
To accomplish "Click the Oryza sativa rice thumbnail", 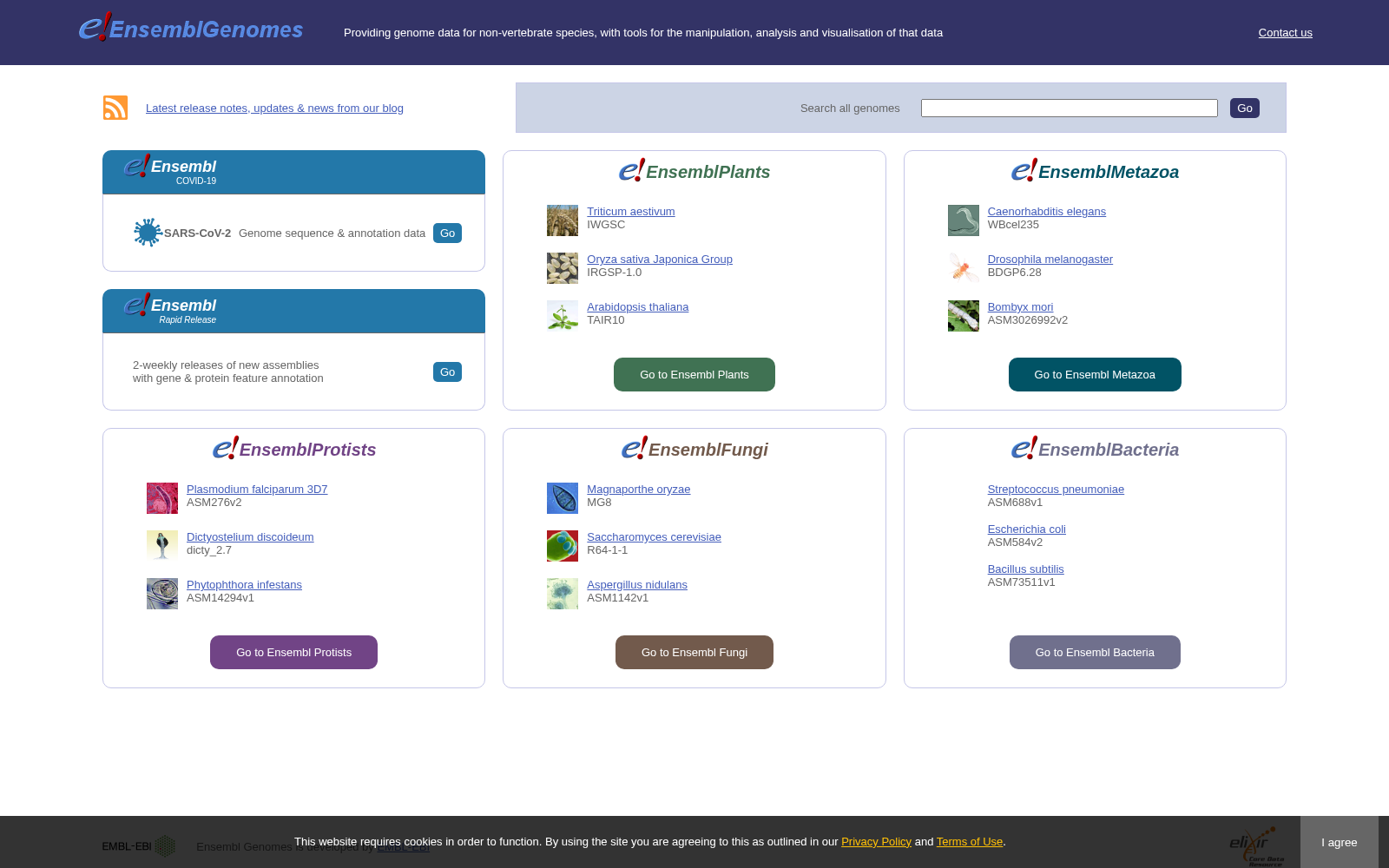I will point(563,268).
